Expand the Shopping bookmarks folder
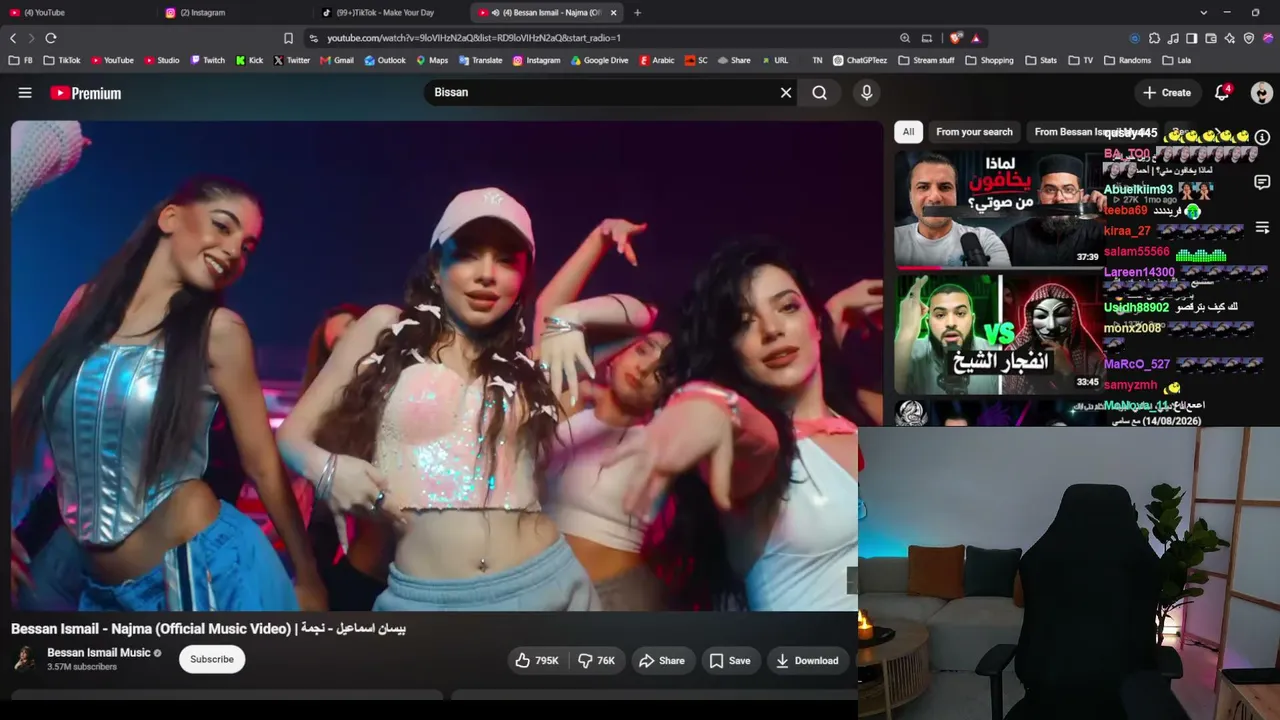 point(990,60)
